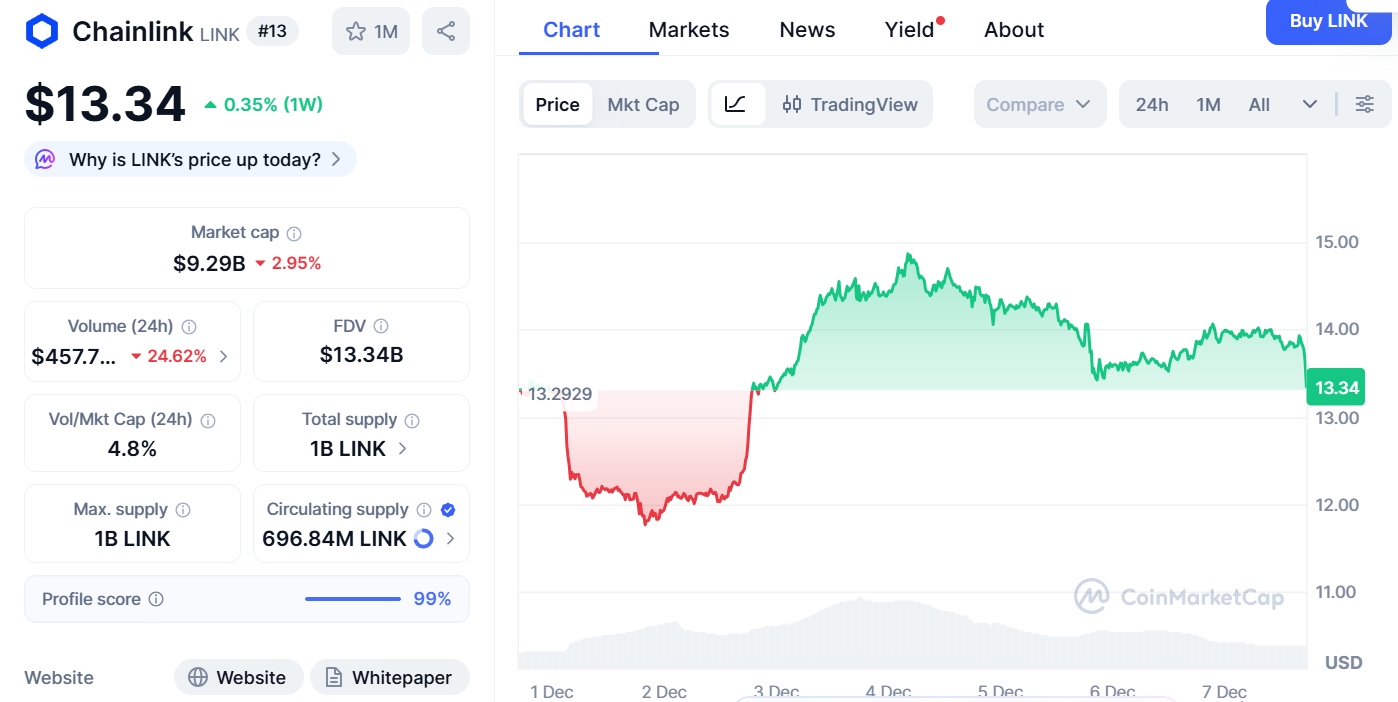This screenshot has height=702, width=1398.
Task: Click Circulating supply verified badge
Action: point(448,510)
